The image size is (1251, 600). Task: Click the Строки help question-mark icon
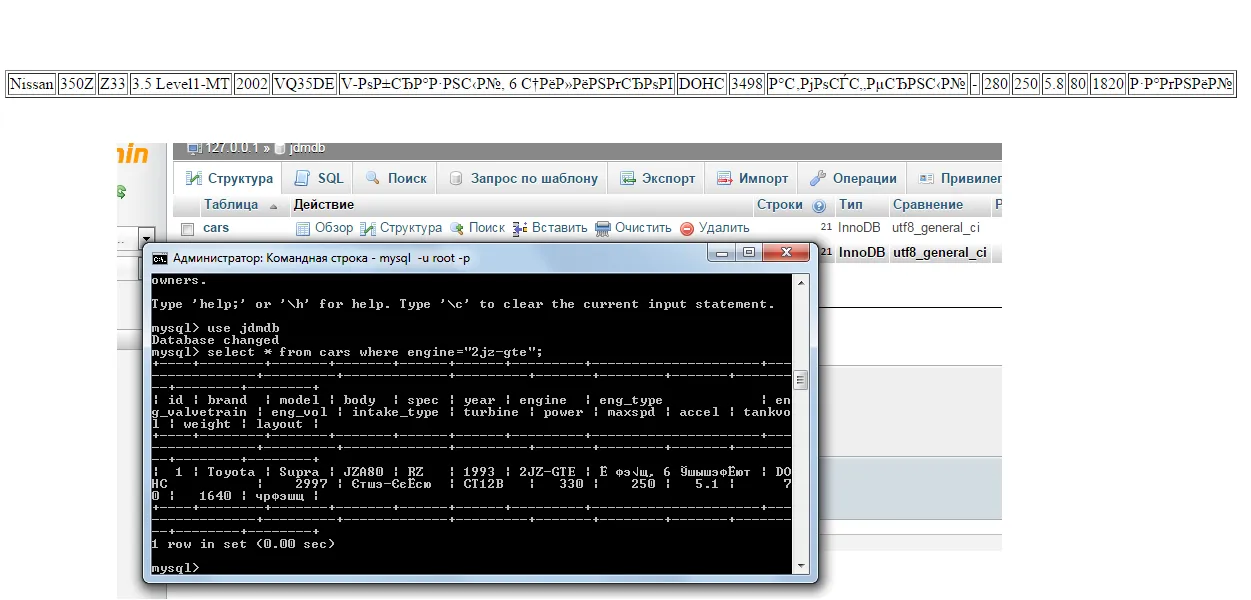coord(819,206)
